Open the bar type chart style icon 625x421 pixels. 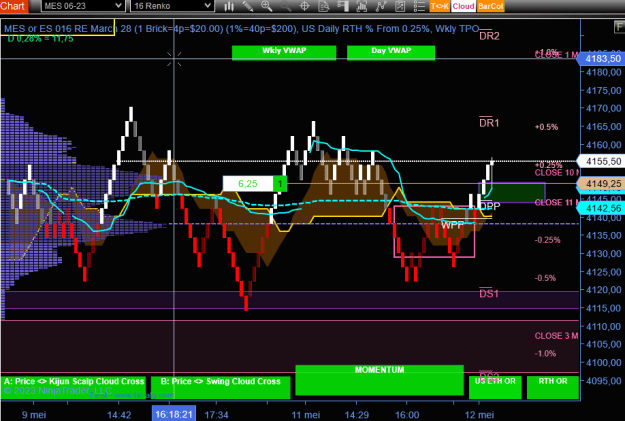[x=229, y=6]
